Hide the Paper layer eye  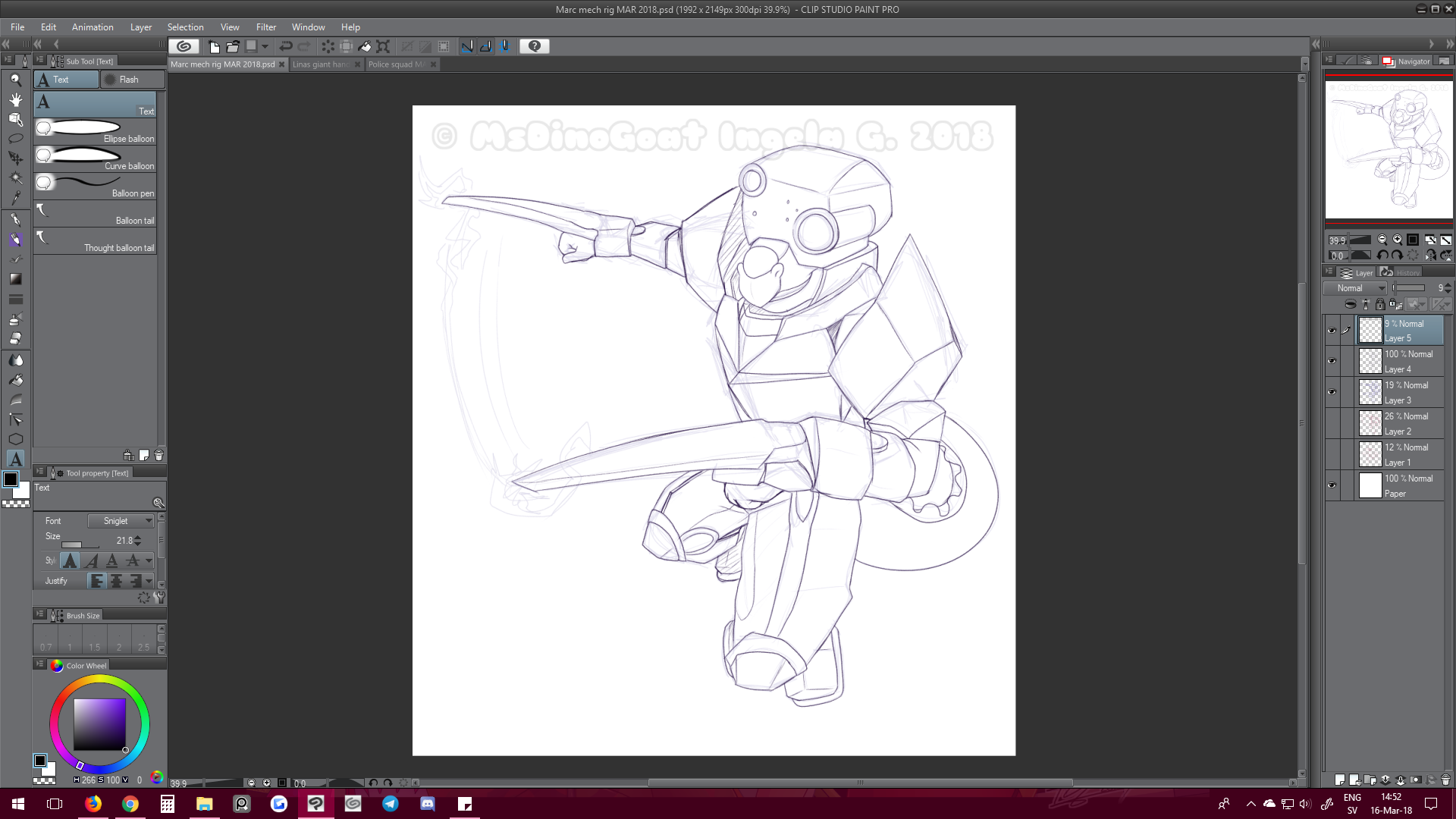coord(1332,485)
